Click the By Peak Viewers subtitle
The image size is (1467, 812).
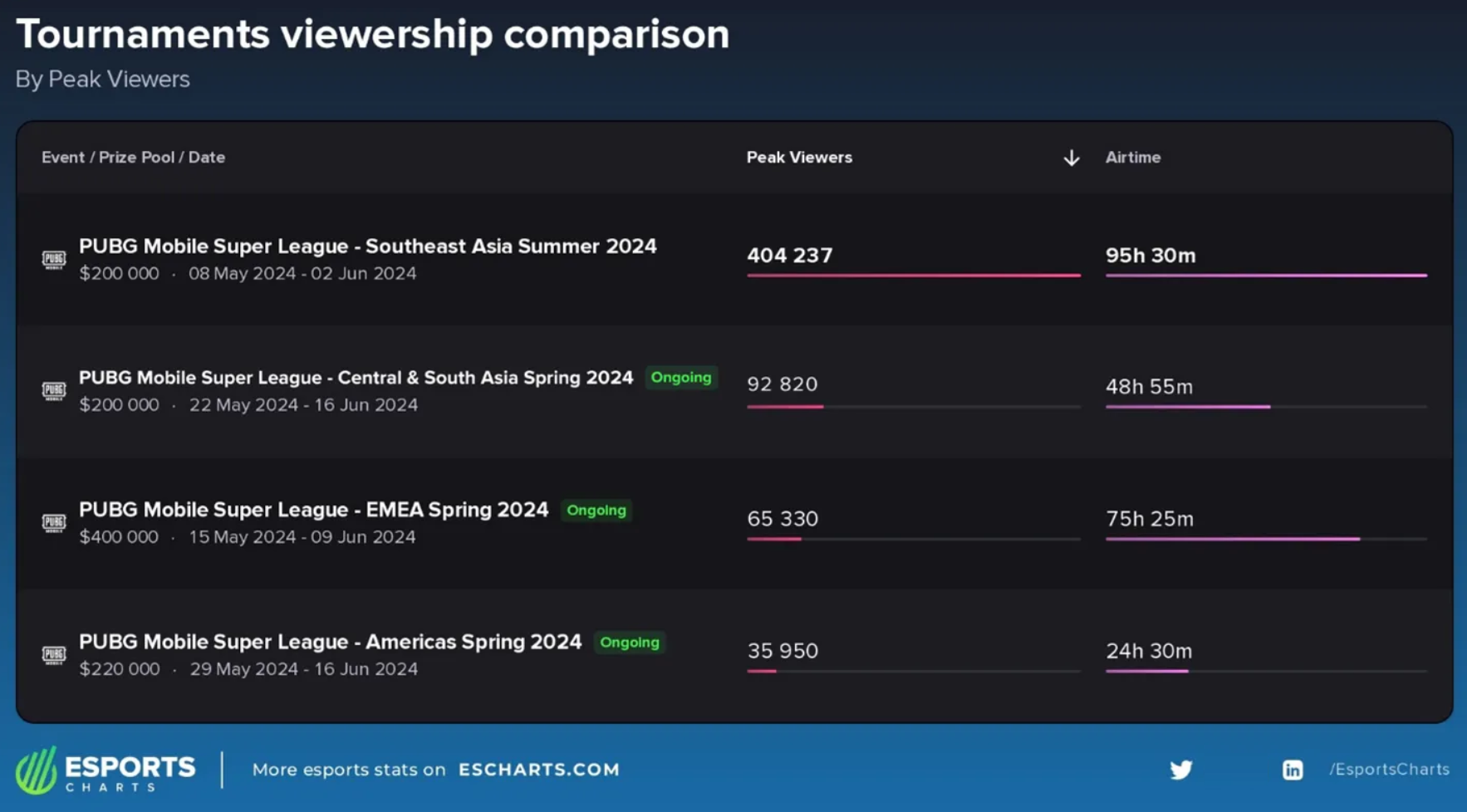[102, 79]
